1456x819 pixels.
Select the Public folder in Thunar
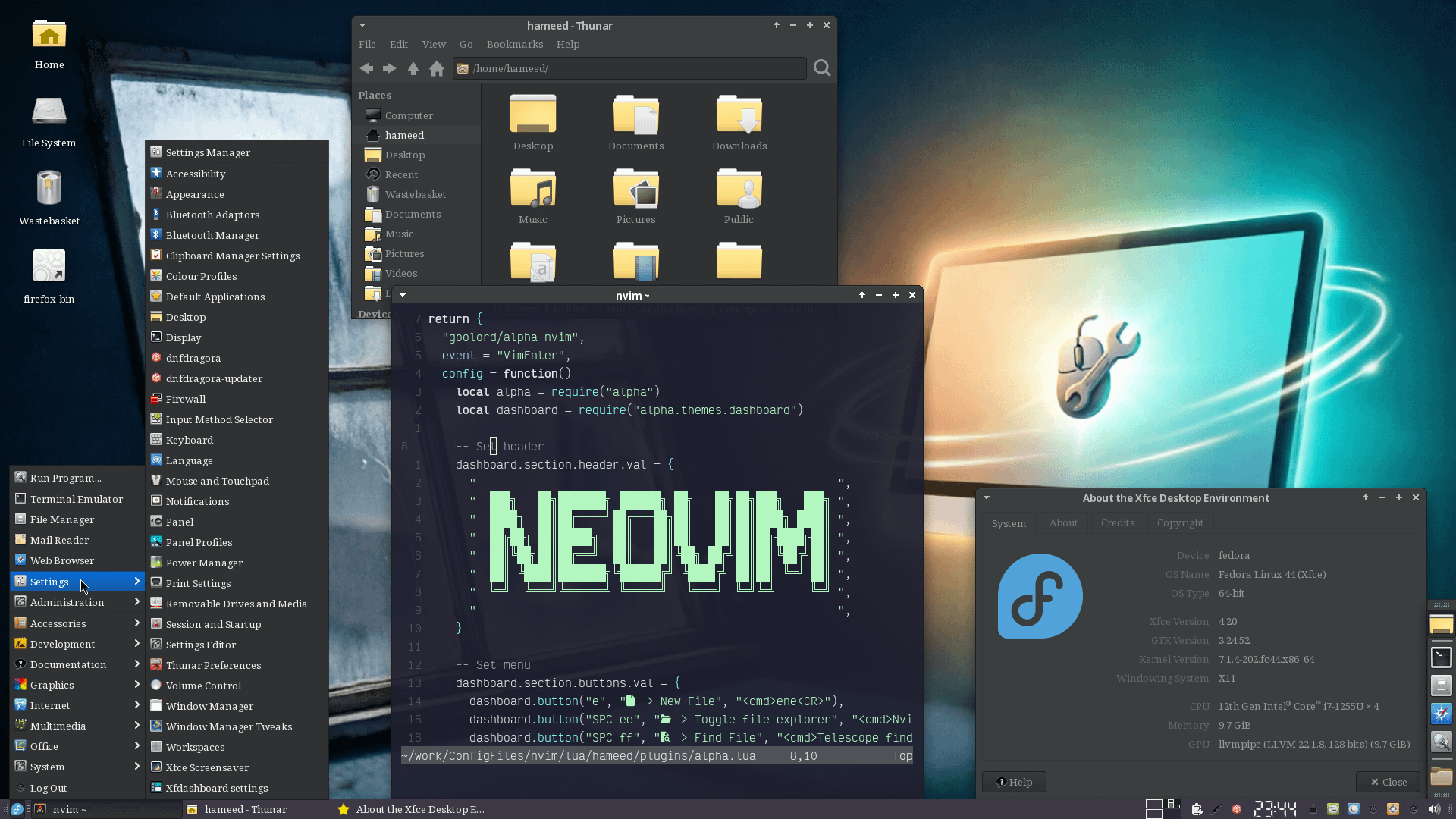(739, 196)
